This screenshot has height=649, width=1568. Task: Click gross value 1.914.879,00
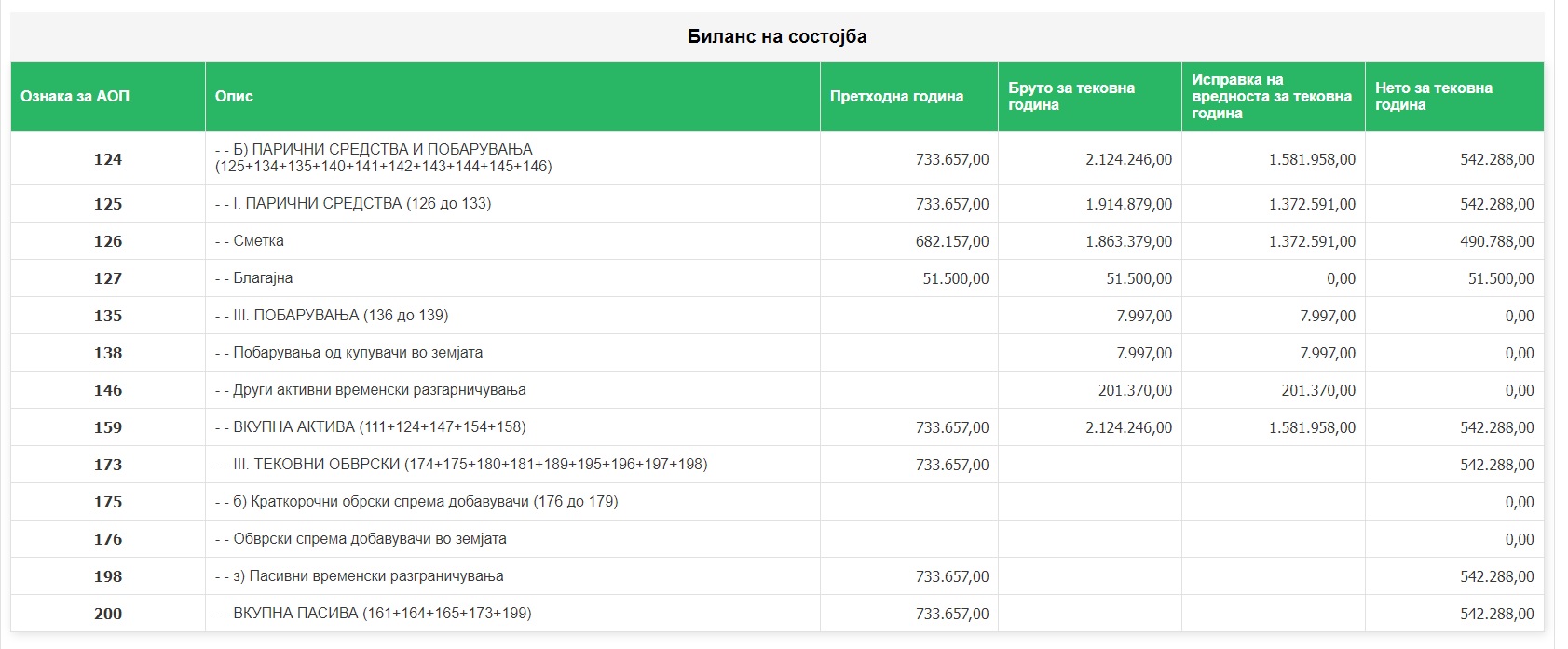[1128, 204]
